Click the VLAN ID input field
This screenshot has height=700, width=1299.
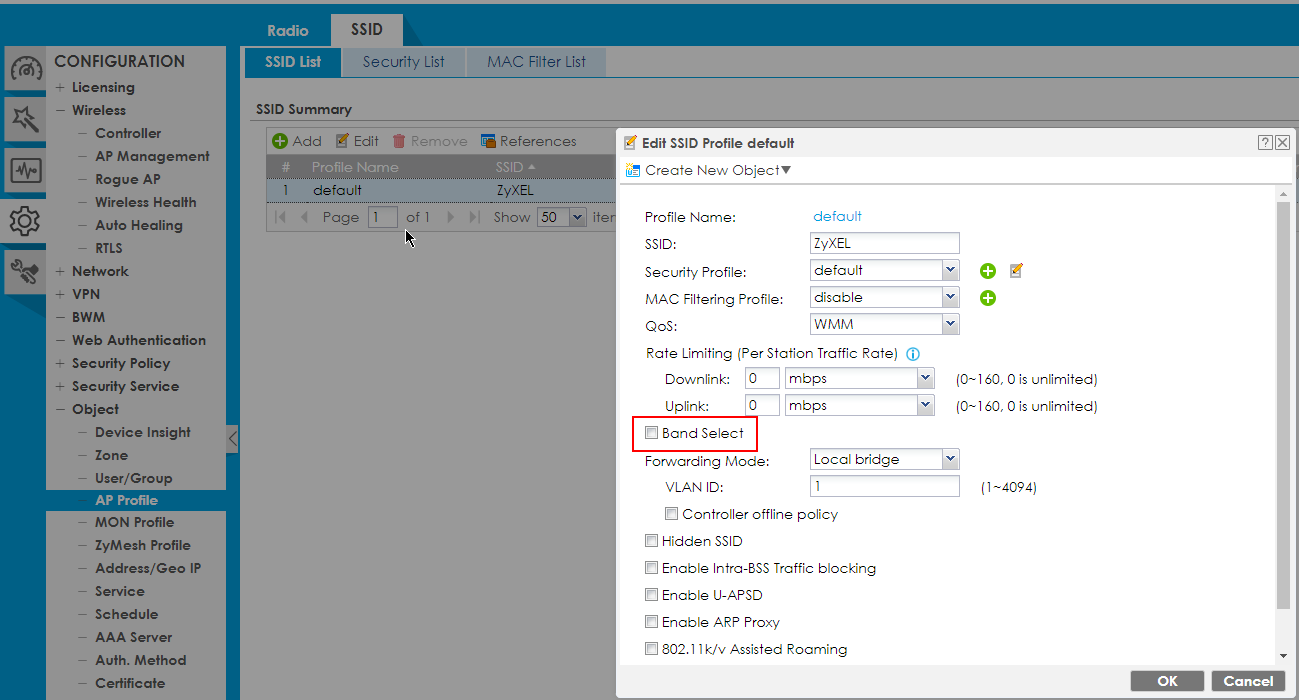point(884,487)
